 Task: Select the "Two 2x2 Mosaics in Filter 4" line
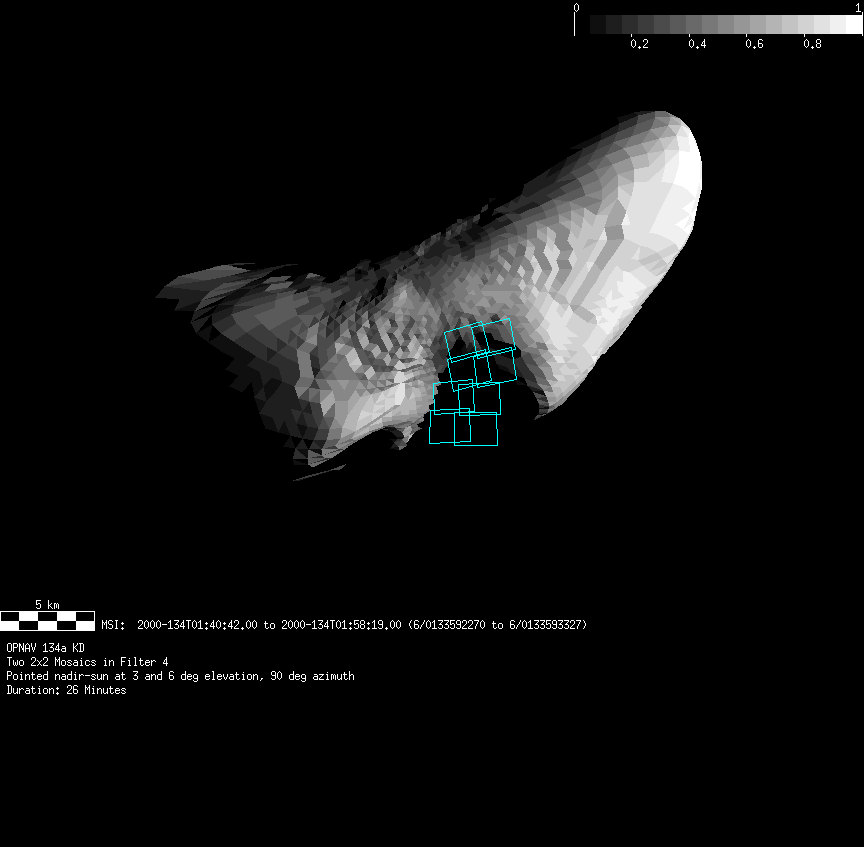[x=87, y=662]
